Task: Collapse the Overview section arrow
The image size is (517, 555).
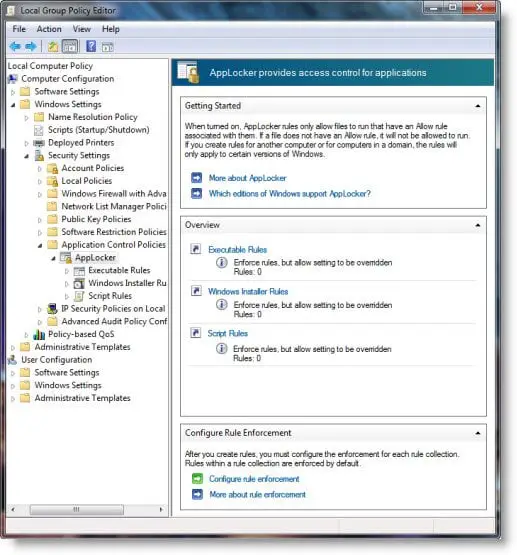Action: tap(478, 225)
